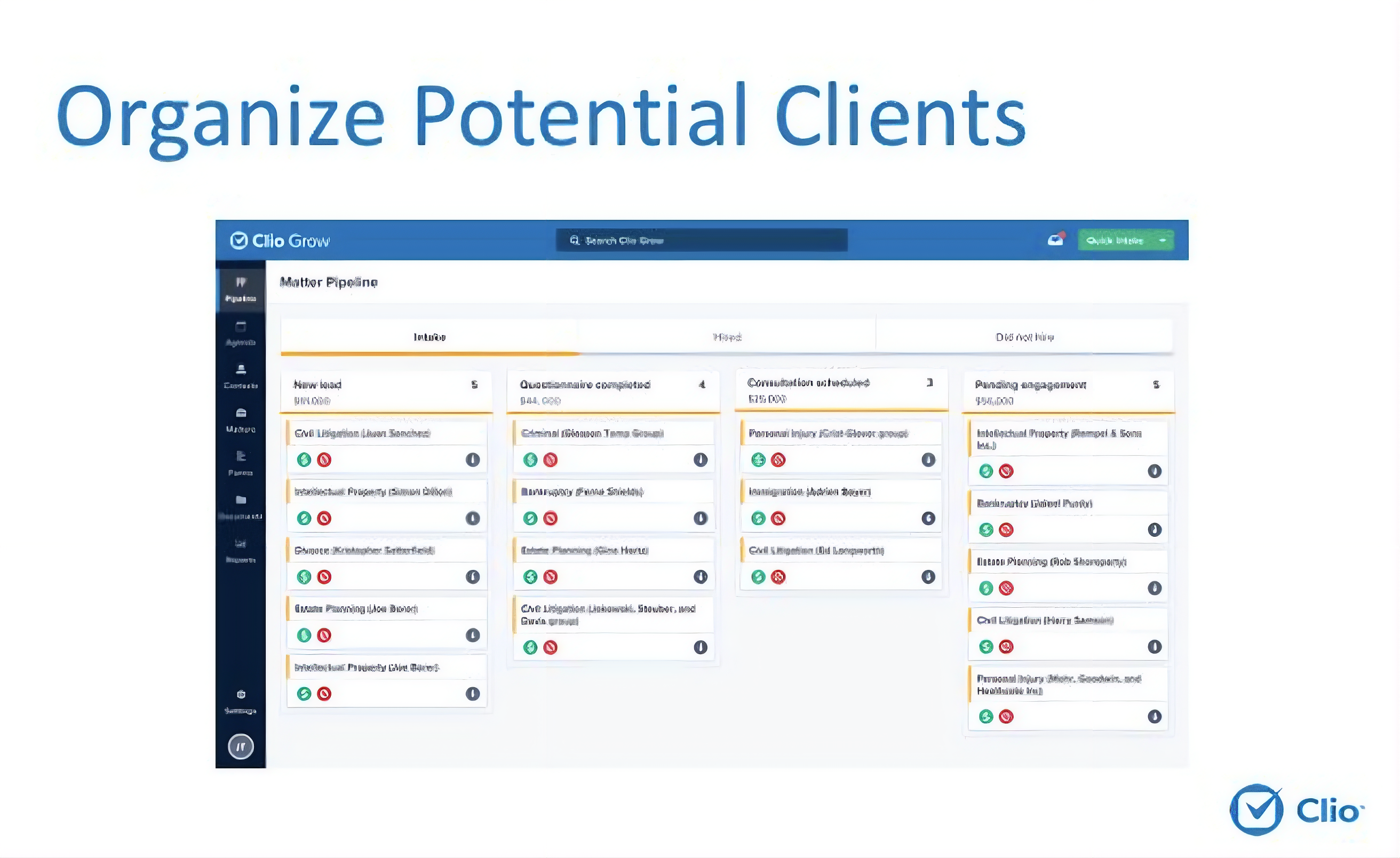
Task: Mark New lead Civil Litigation card not hired
Action: coord(324,460)
